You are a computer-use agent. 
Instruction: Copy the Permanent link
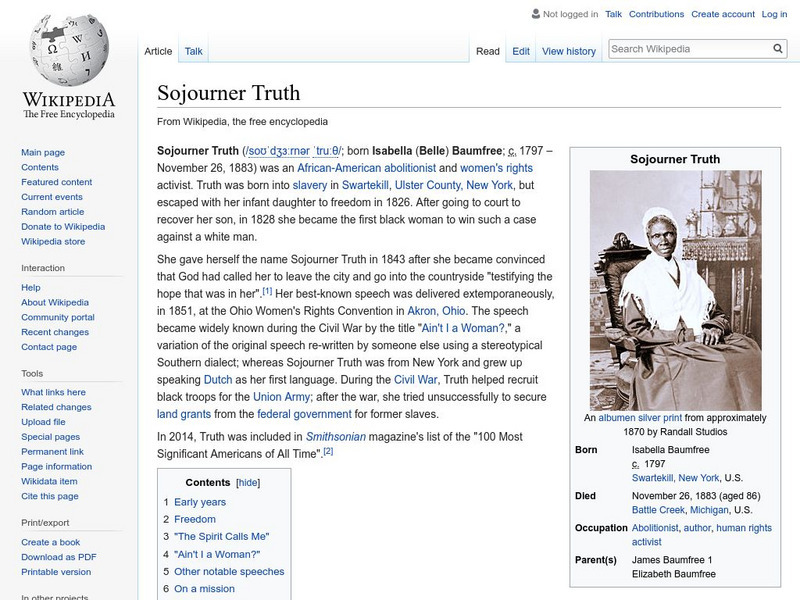[52, 451]
